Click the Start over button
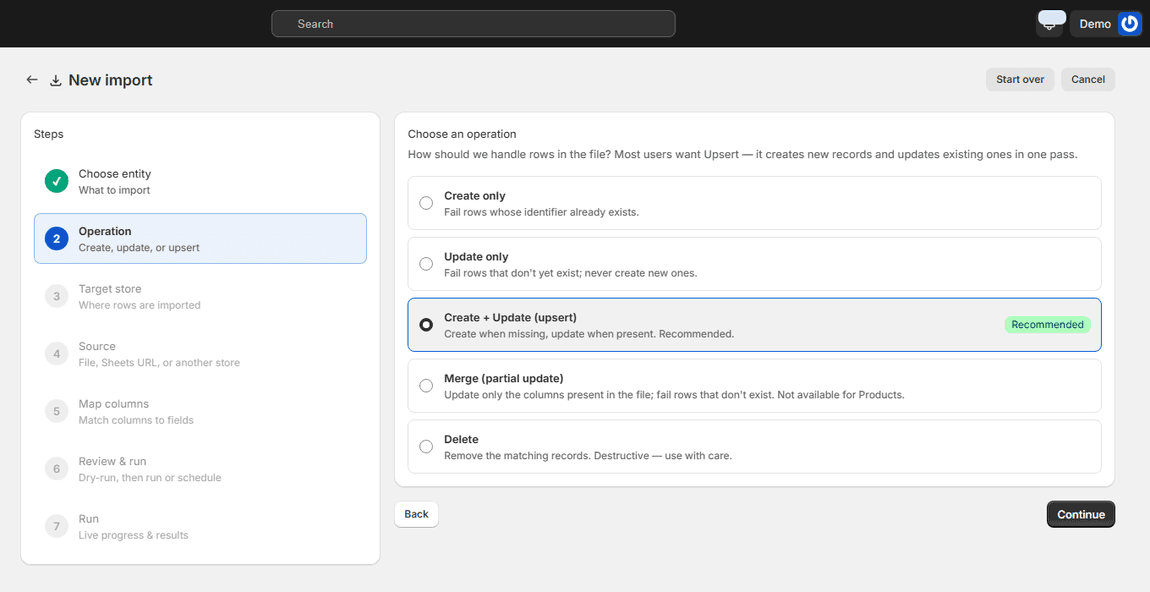The width and height of the screenshot is (1150, 592). click(x=1019, y=79)
